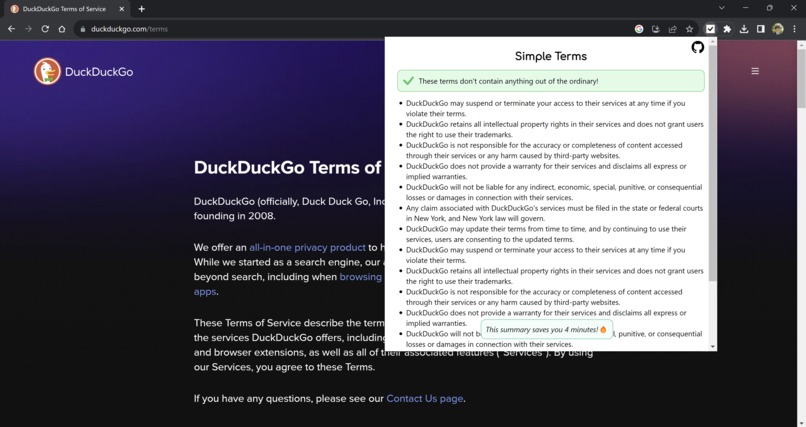Bookmark this page with the star icon
This screenshot has width=806, height=427.
[689, 29]
